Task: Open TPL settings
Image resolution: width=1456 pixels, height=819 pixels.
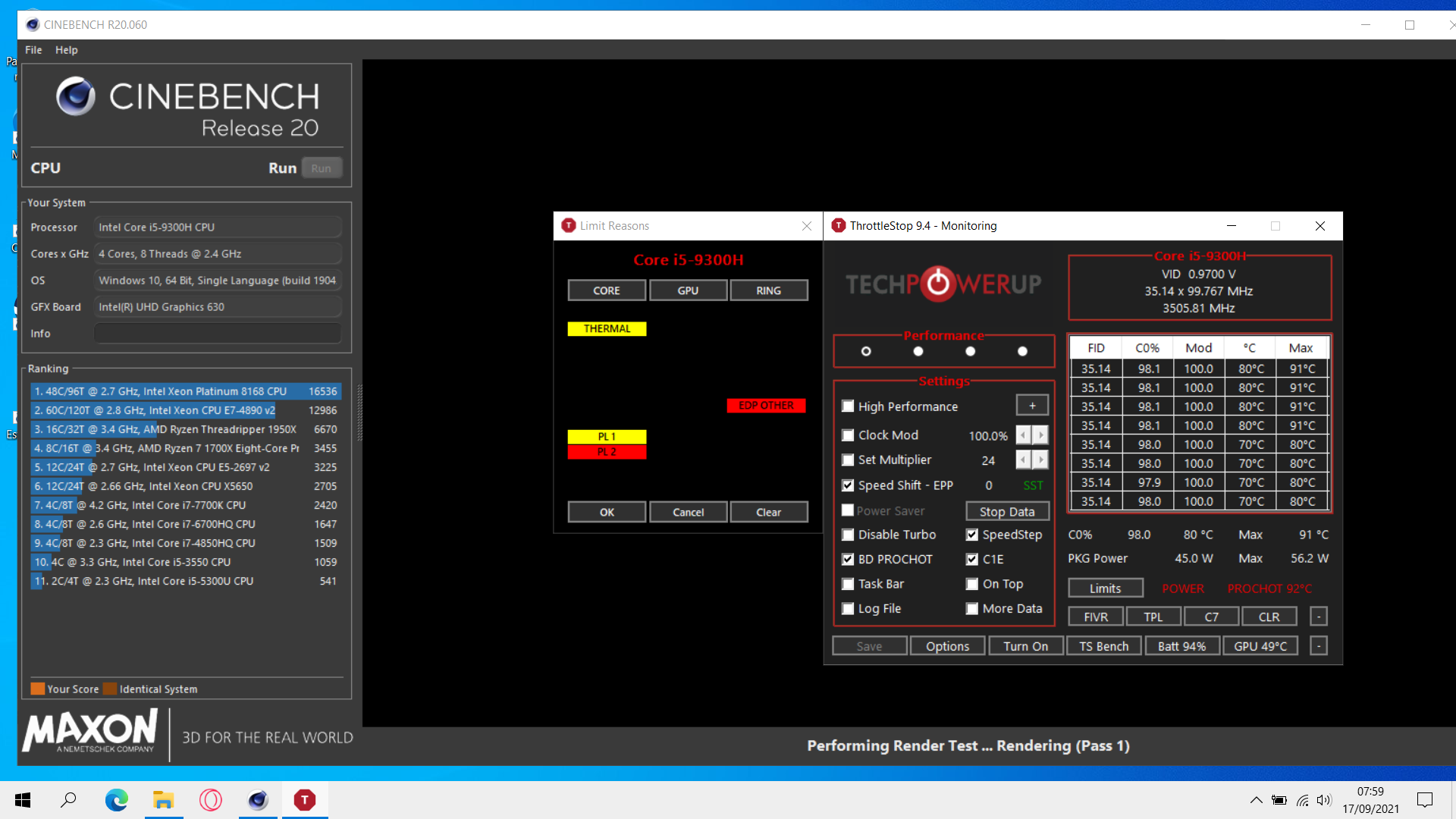Action: [x=1153, y=617]
